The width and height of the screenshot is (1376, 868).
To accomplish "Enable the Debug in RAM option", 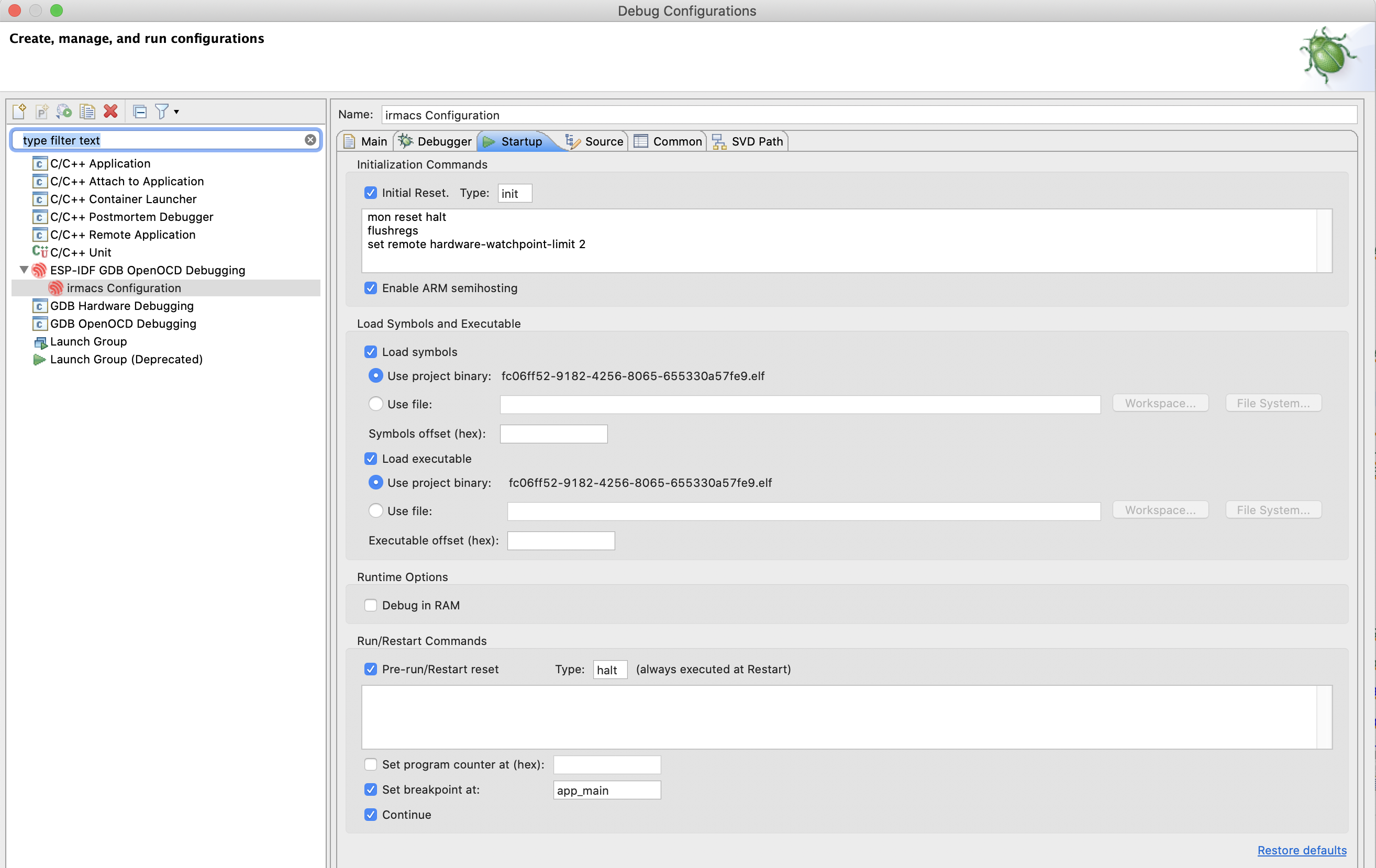I will pyautogui.click(x=371, y=605).
